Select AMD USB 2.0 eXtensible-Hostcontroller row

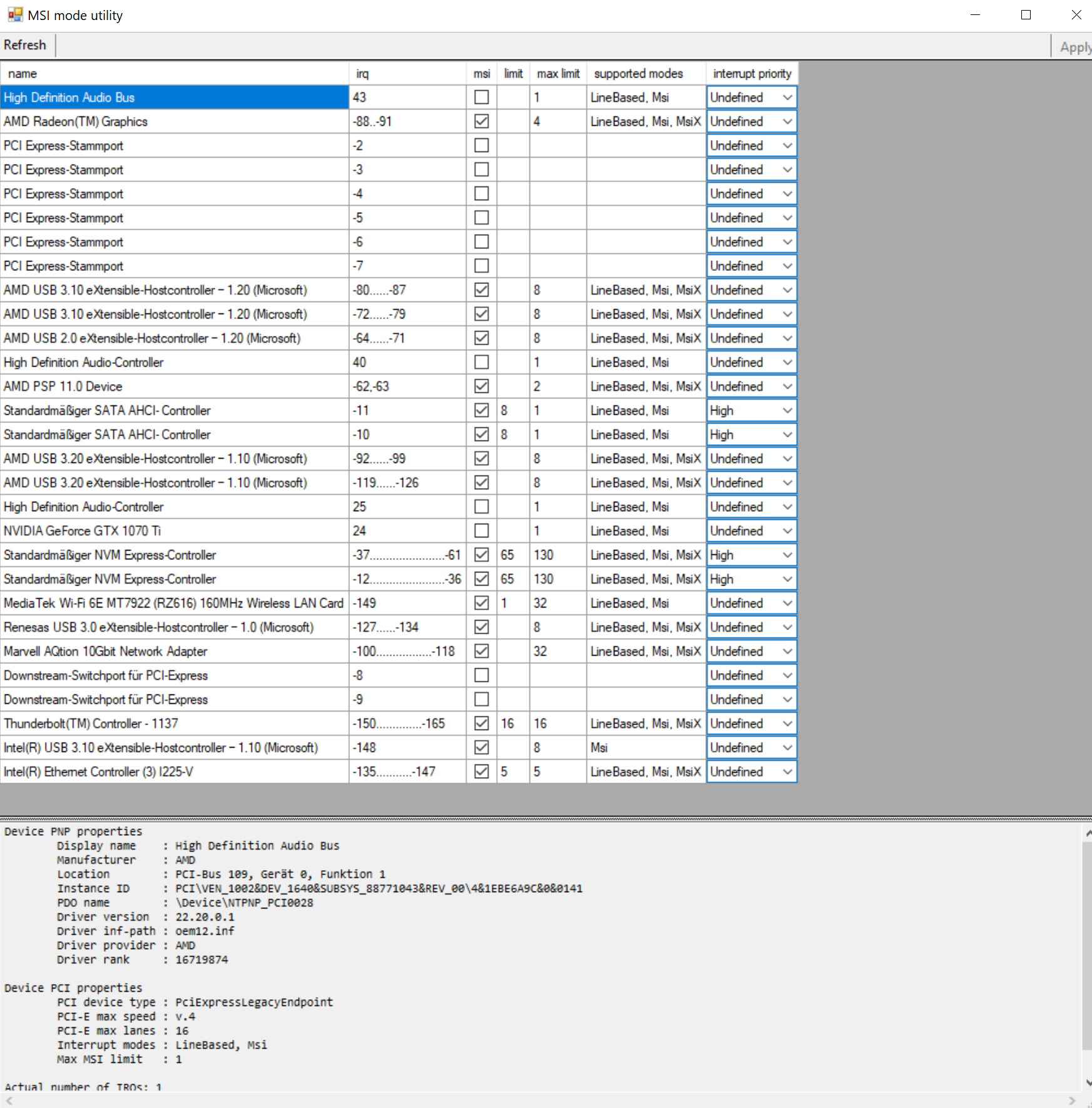click(x=175, y=338)
